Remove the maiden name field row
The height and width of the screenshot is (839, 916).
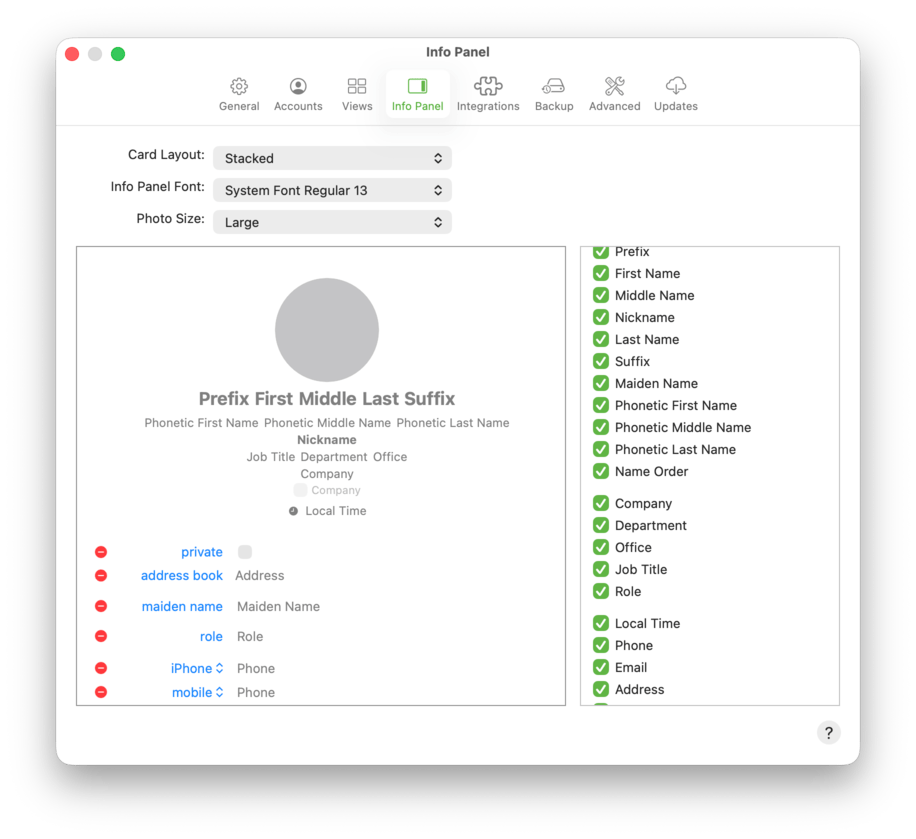[x=101, y=606]
